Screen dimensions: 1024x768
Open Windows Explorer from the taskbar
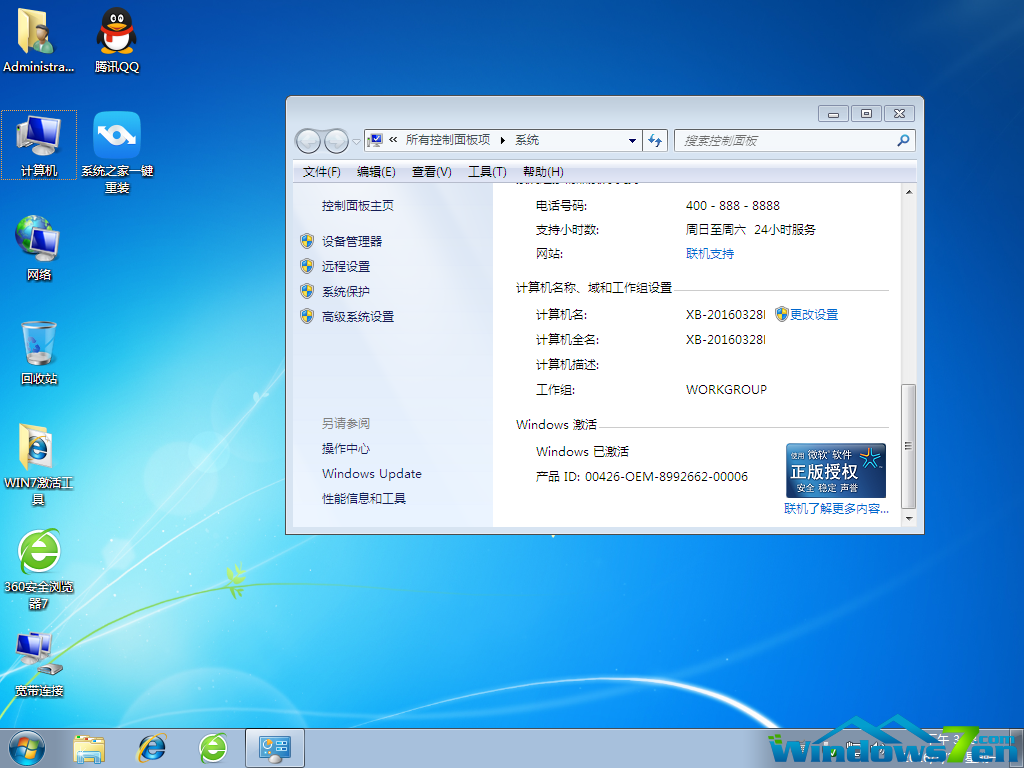90,748
